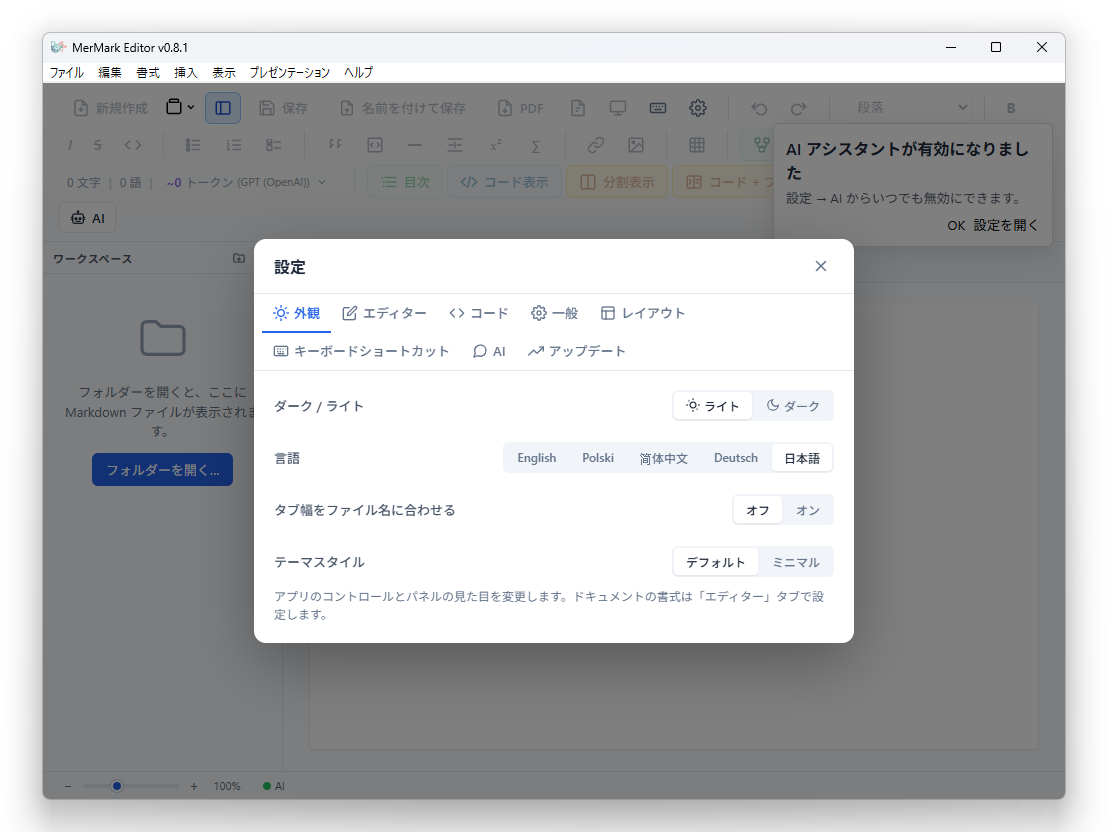This screenshot has width=1109, height=832.
Task: Insert math sigma formula icon
Action: coord(535,146)
